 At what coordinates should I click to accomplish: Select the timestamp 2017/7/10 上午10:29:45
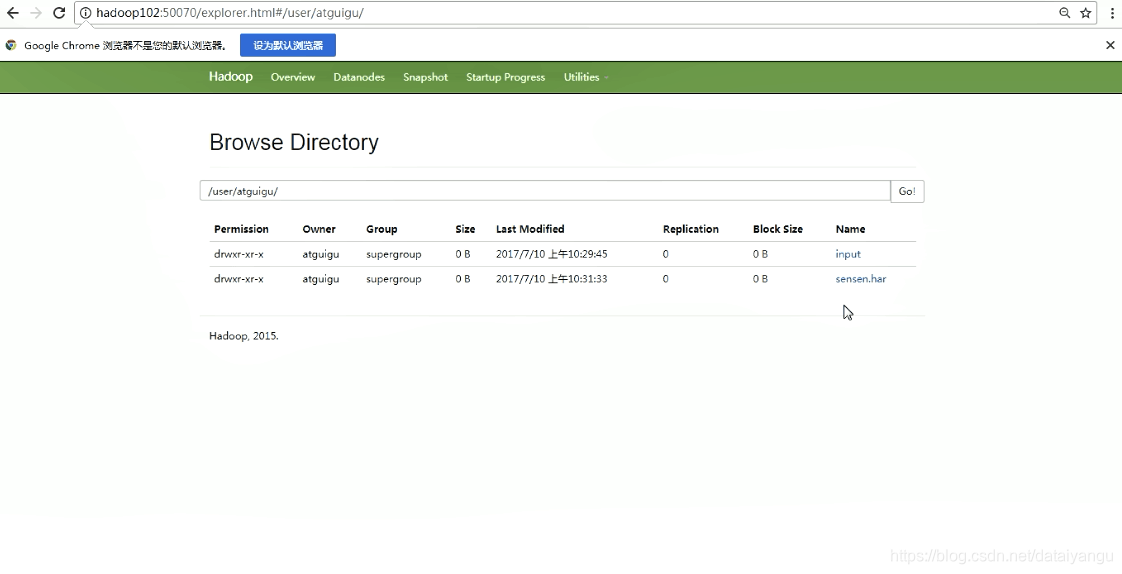(x=552, y=254)
